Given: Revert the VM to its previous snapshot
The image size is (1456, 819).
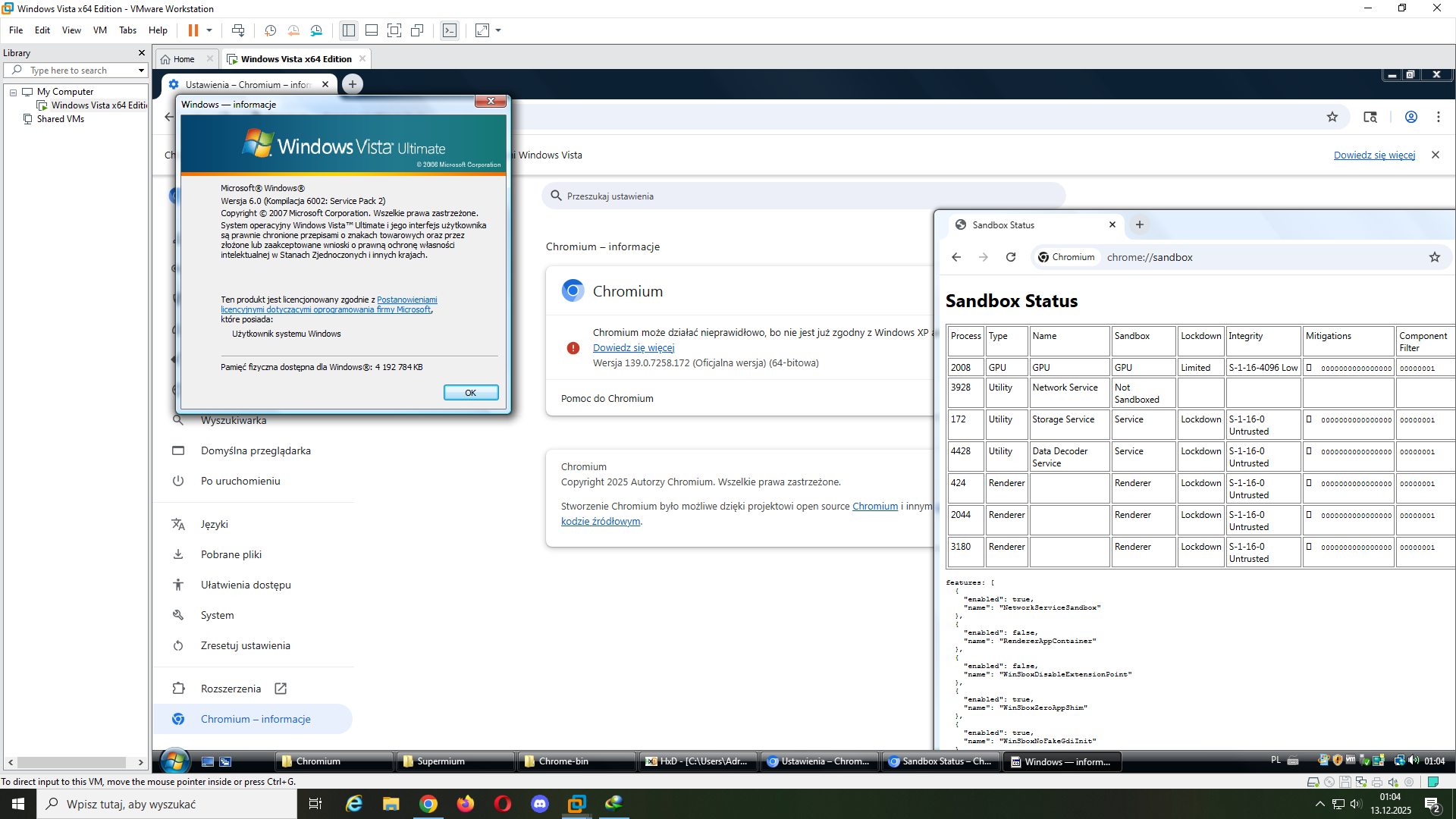Looking at the screenshot, I should pos(293,30).
